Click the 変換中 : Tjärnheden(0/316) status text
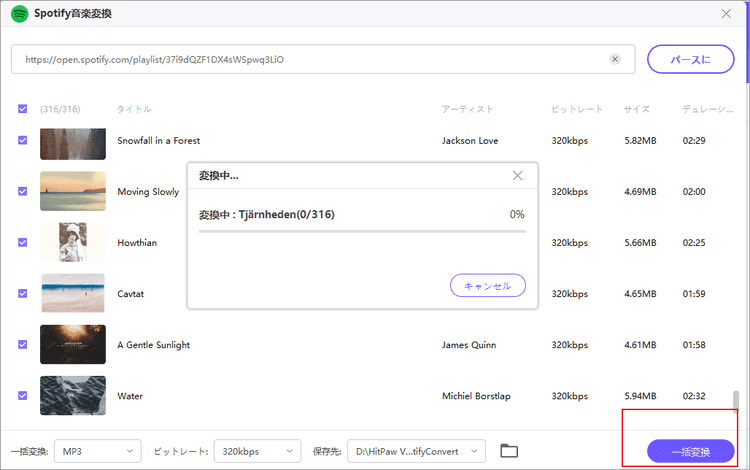 click(267, 215)
